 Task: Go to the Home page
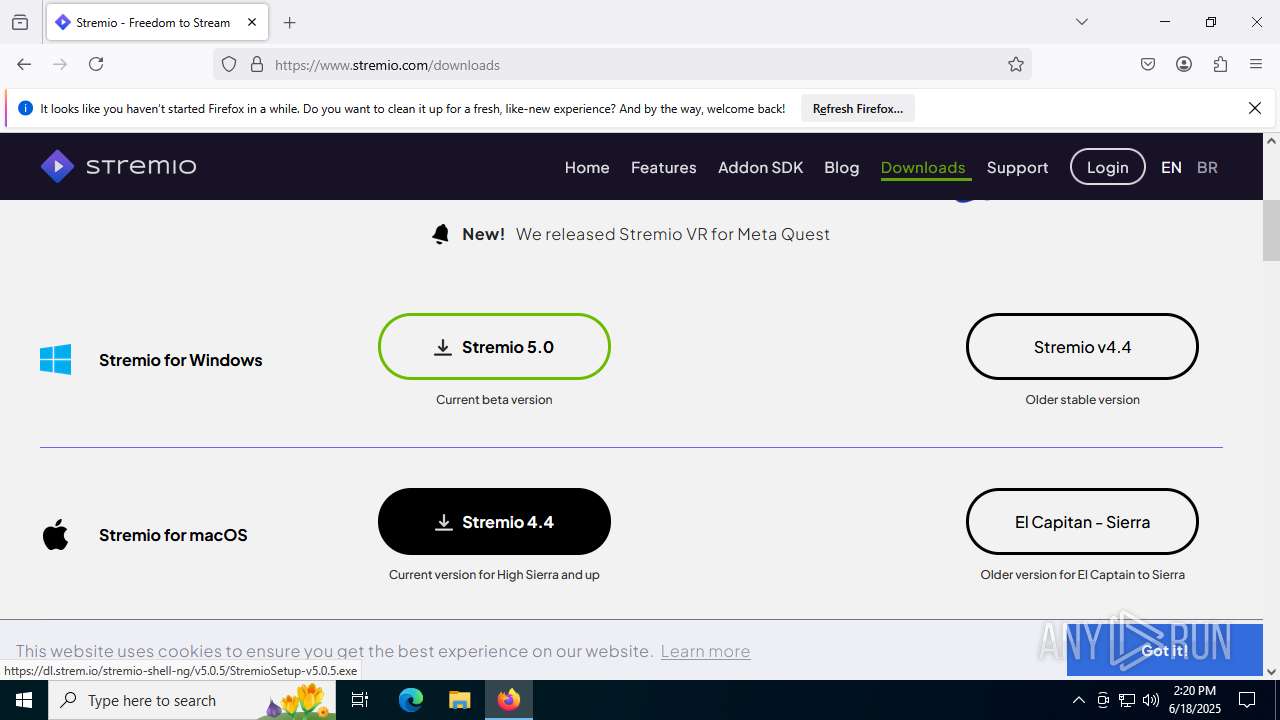(587, 167)
